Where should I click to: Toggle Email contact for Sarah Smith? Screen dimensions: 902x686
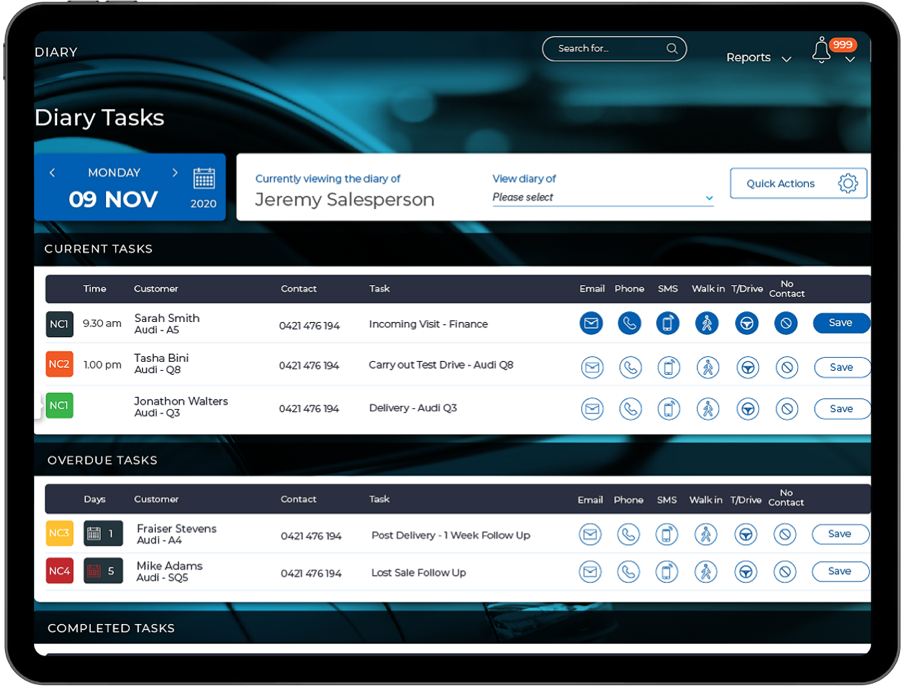pos(591,323)
